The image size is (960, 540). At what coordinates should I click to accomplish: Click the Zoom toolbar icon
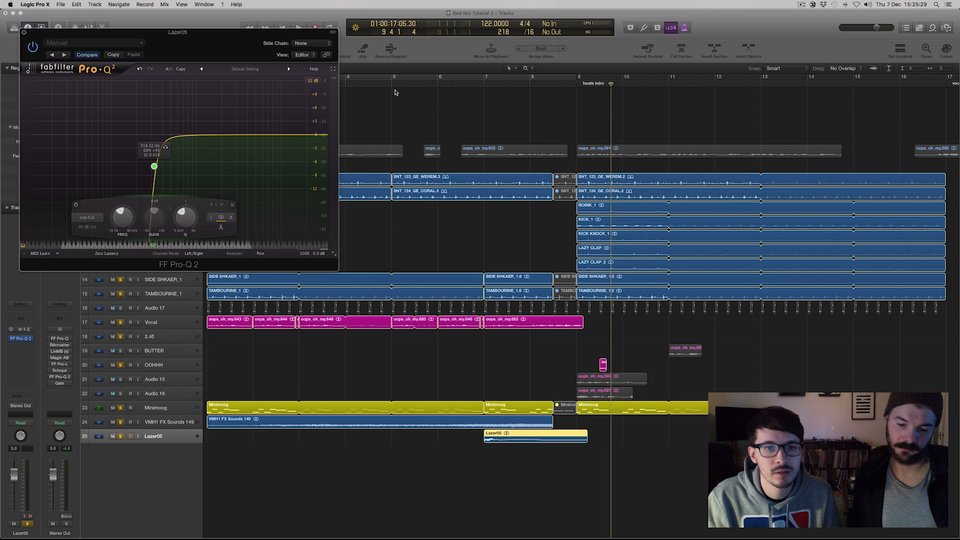coord(926,50)
